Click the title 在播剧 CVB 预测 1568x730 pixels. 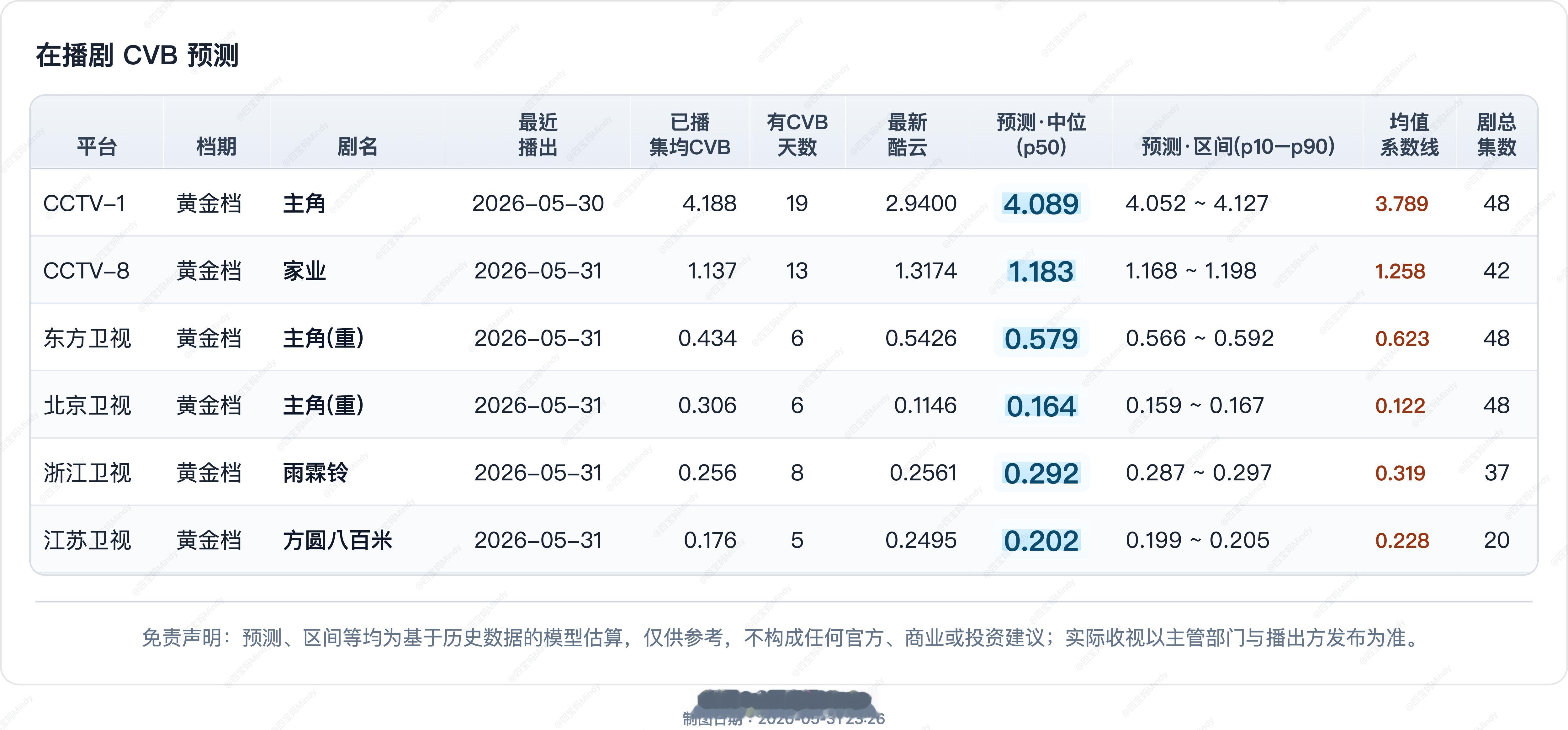coord(137,56)
